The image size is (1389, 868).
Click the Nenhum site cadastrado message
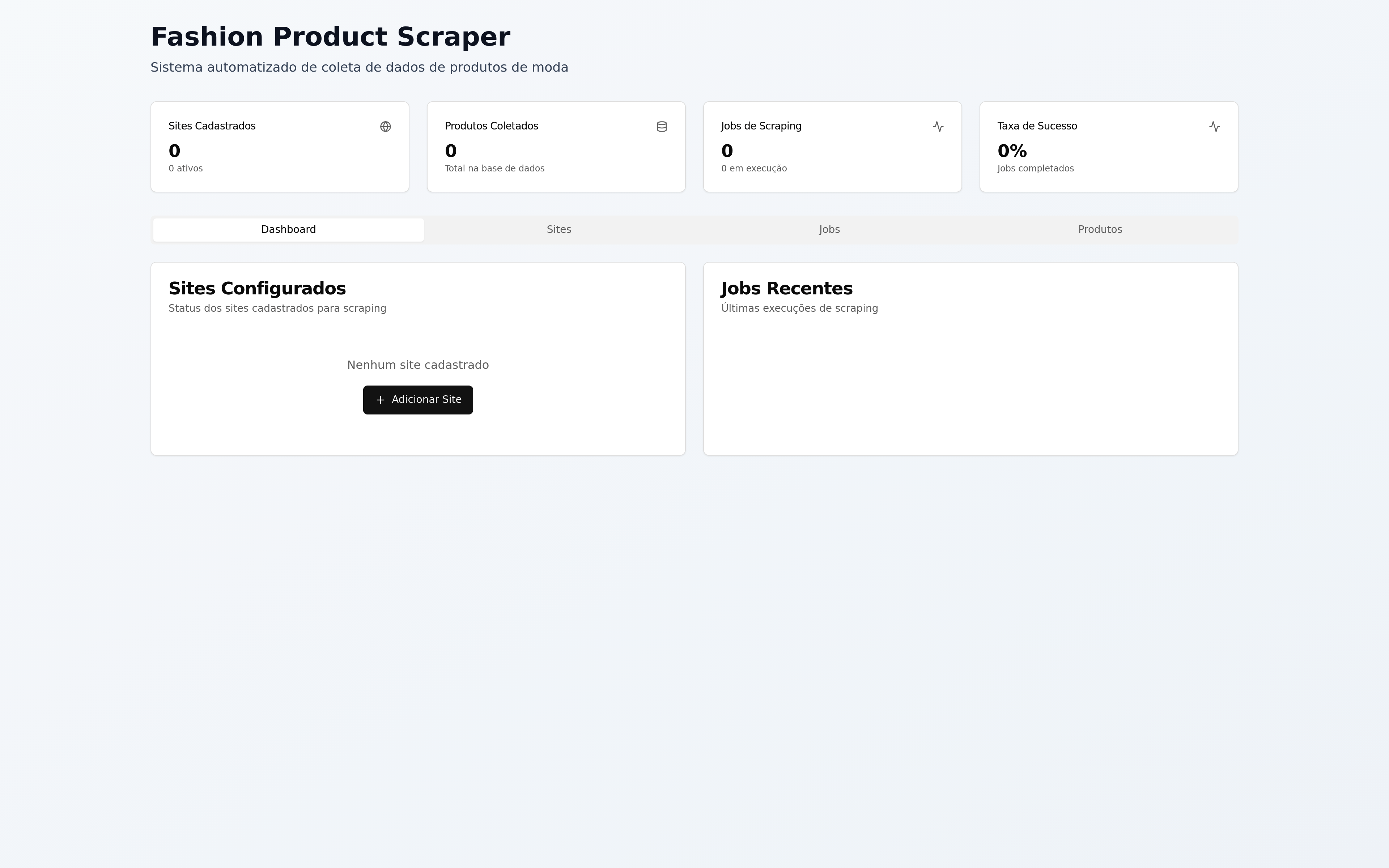(417, 365)
